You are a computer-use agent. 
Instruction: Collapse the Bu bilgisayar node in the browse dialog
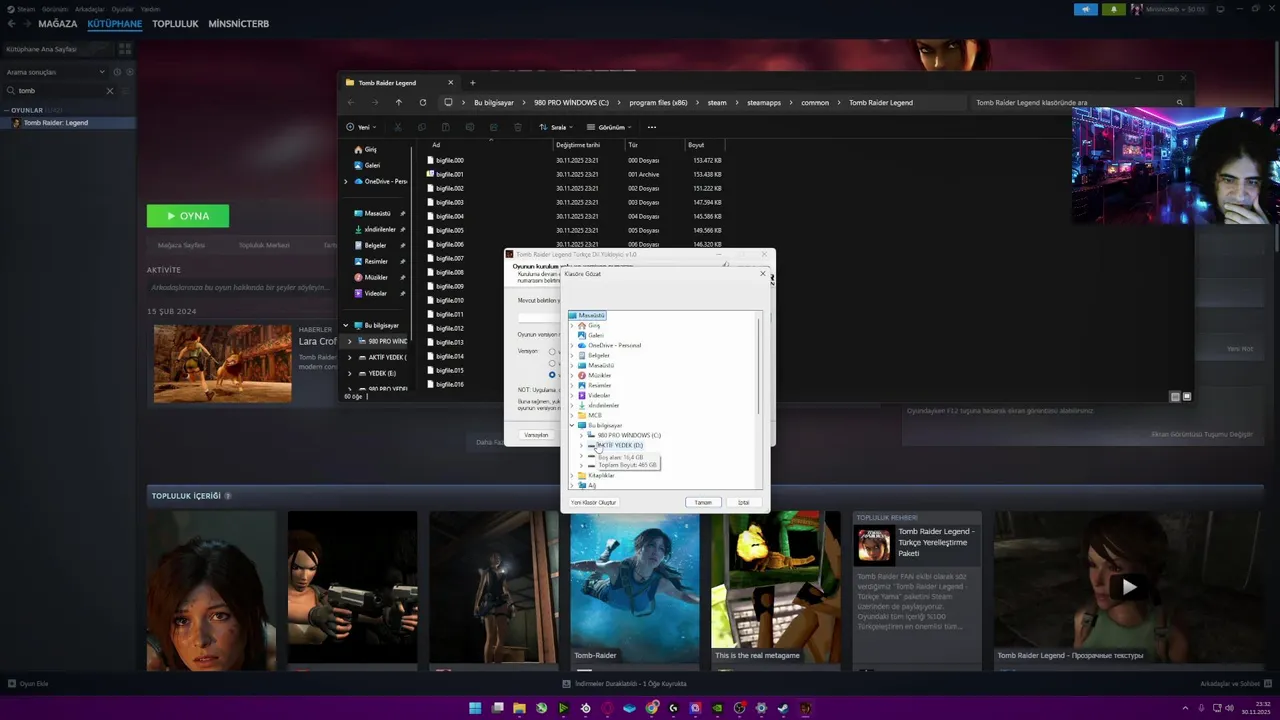572,425
